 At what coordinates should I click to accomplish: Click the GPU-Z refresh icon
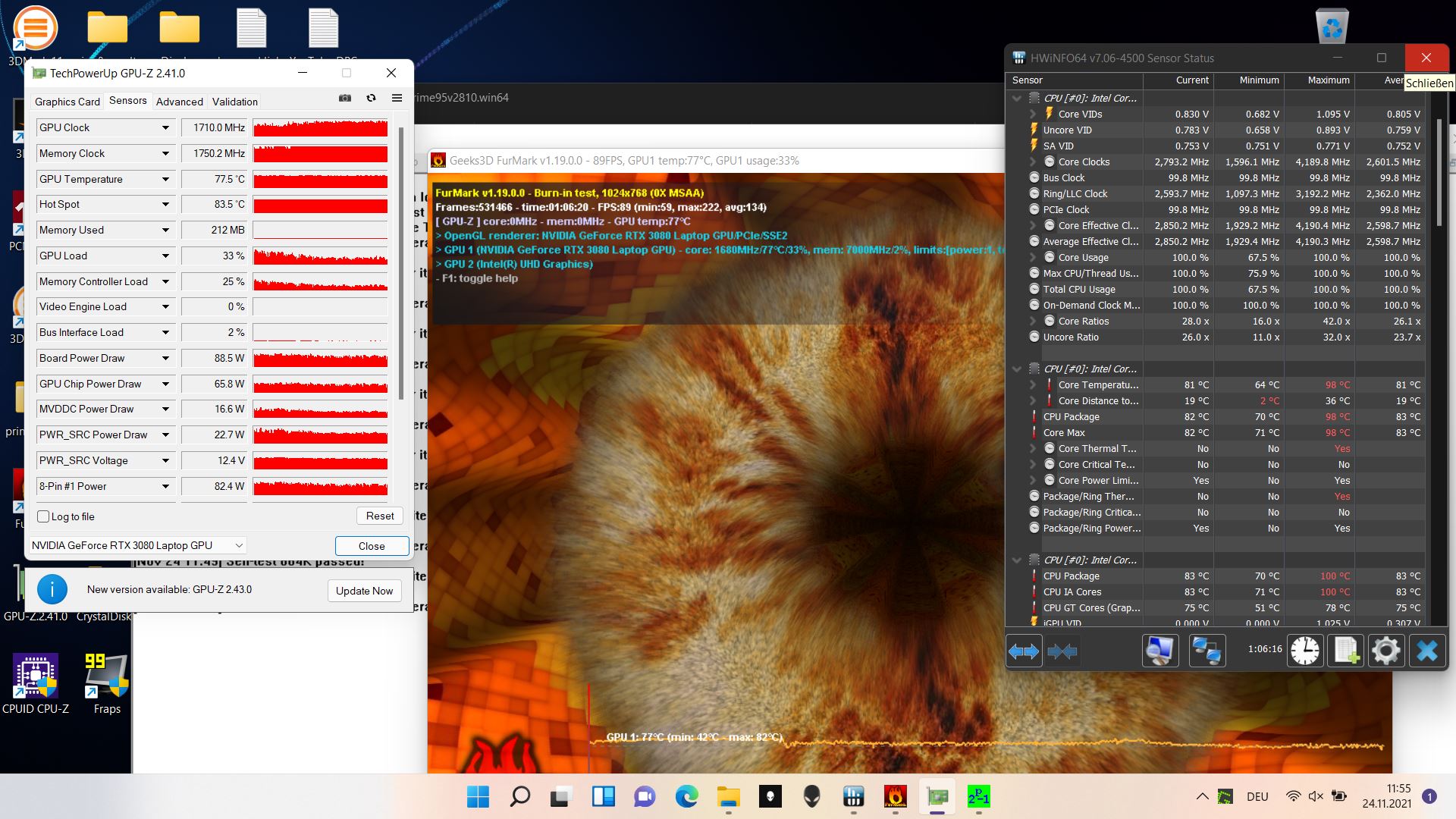point(371,98)
